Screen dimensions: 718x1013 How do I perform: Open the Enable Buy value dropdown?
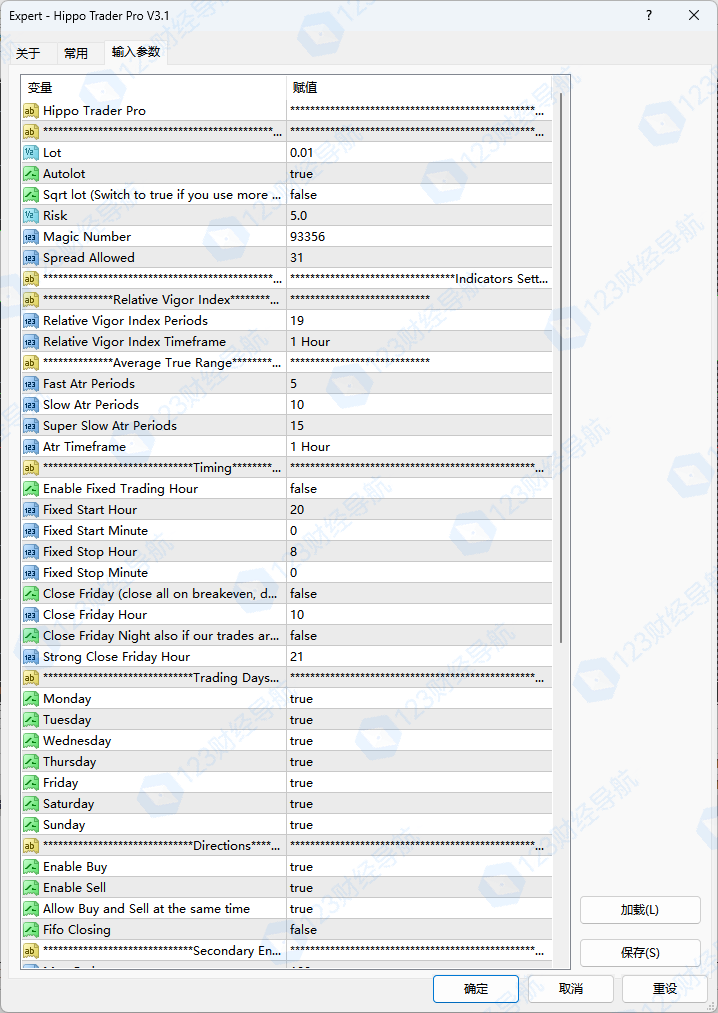tap(419, 866)
